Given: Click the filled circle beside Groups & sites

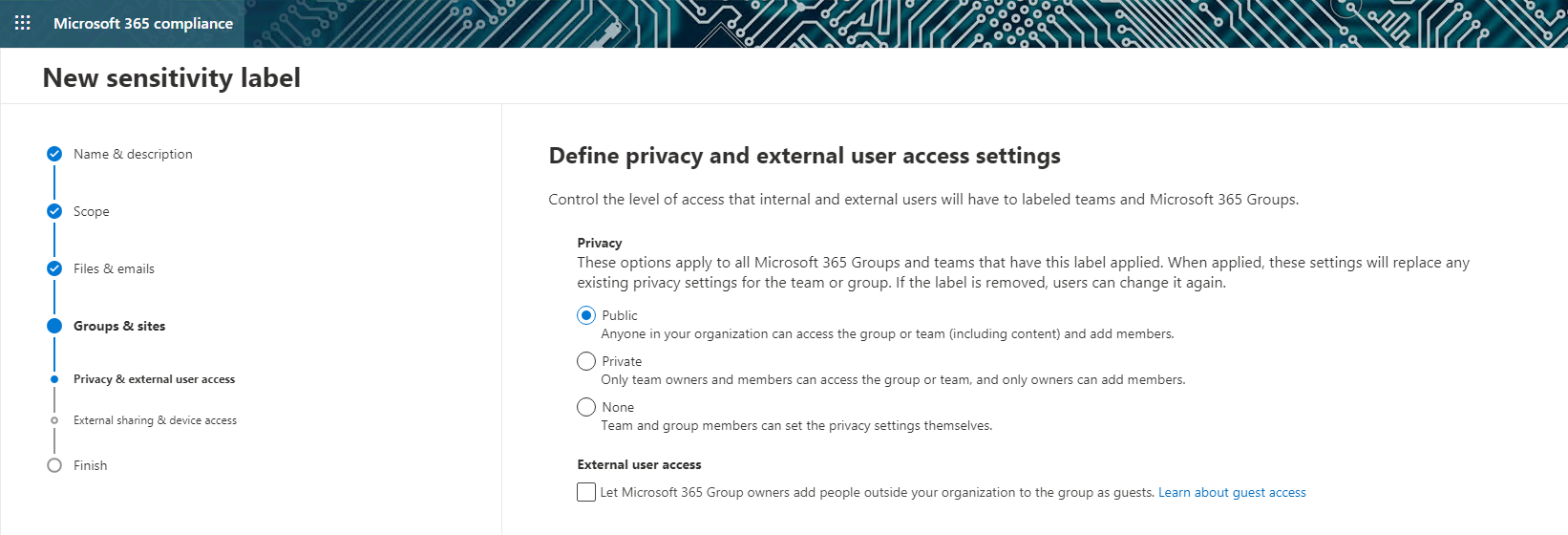Looking at the screenshot, I should click(x=54, y=326).
